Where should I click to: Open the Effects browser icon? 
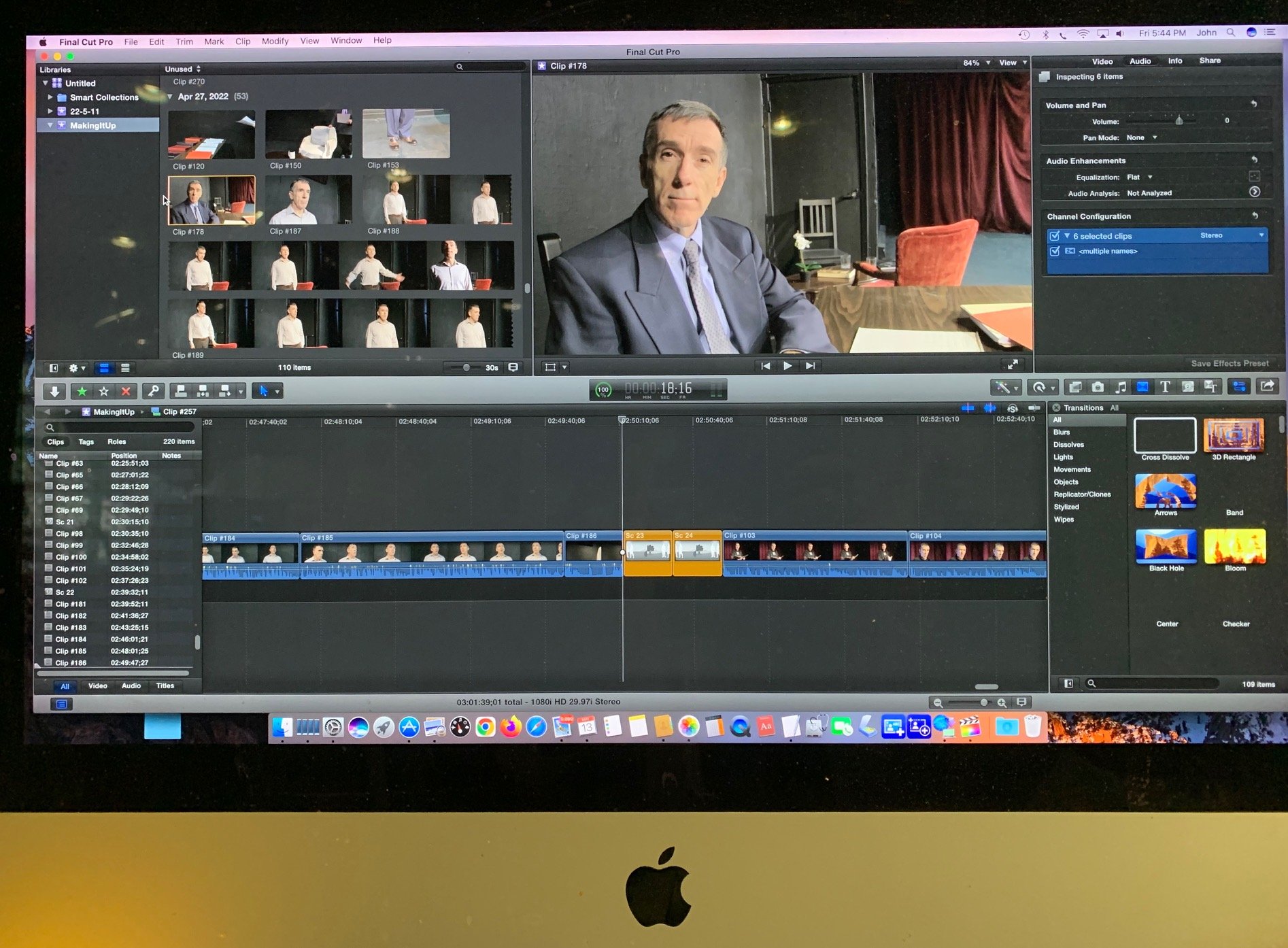[1075, 387]
